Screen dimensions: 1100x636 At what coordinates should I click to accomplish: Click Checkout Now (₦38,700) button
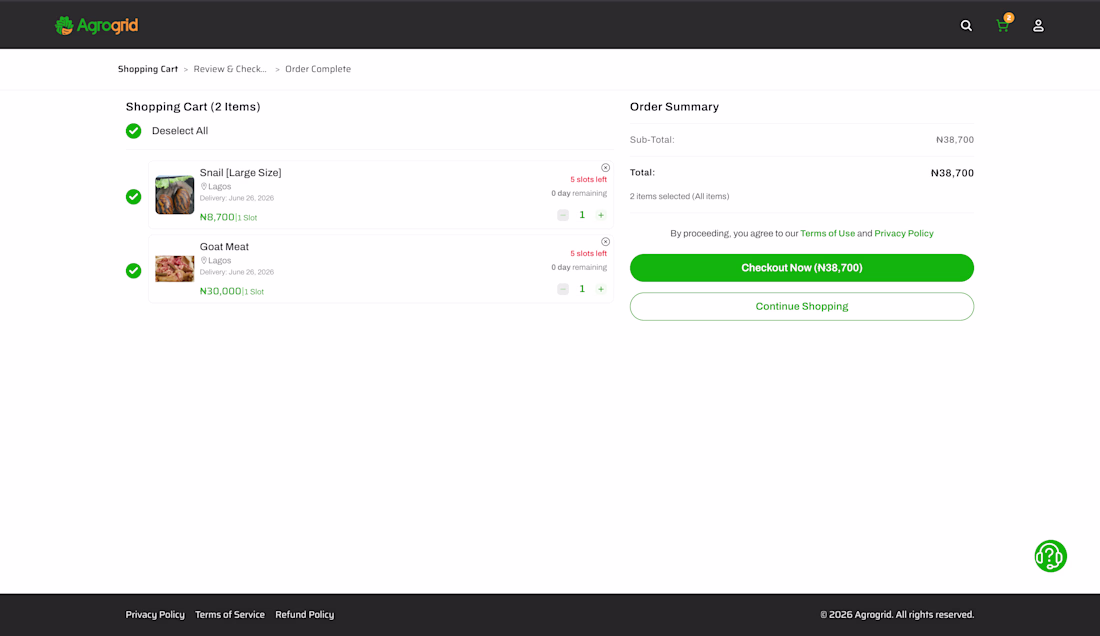tap(802, 268)
